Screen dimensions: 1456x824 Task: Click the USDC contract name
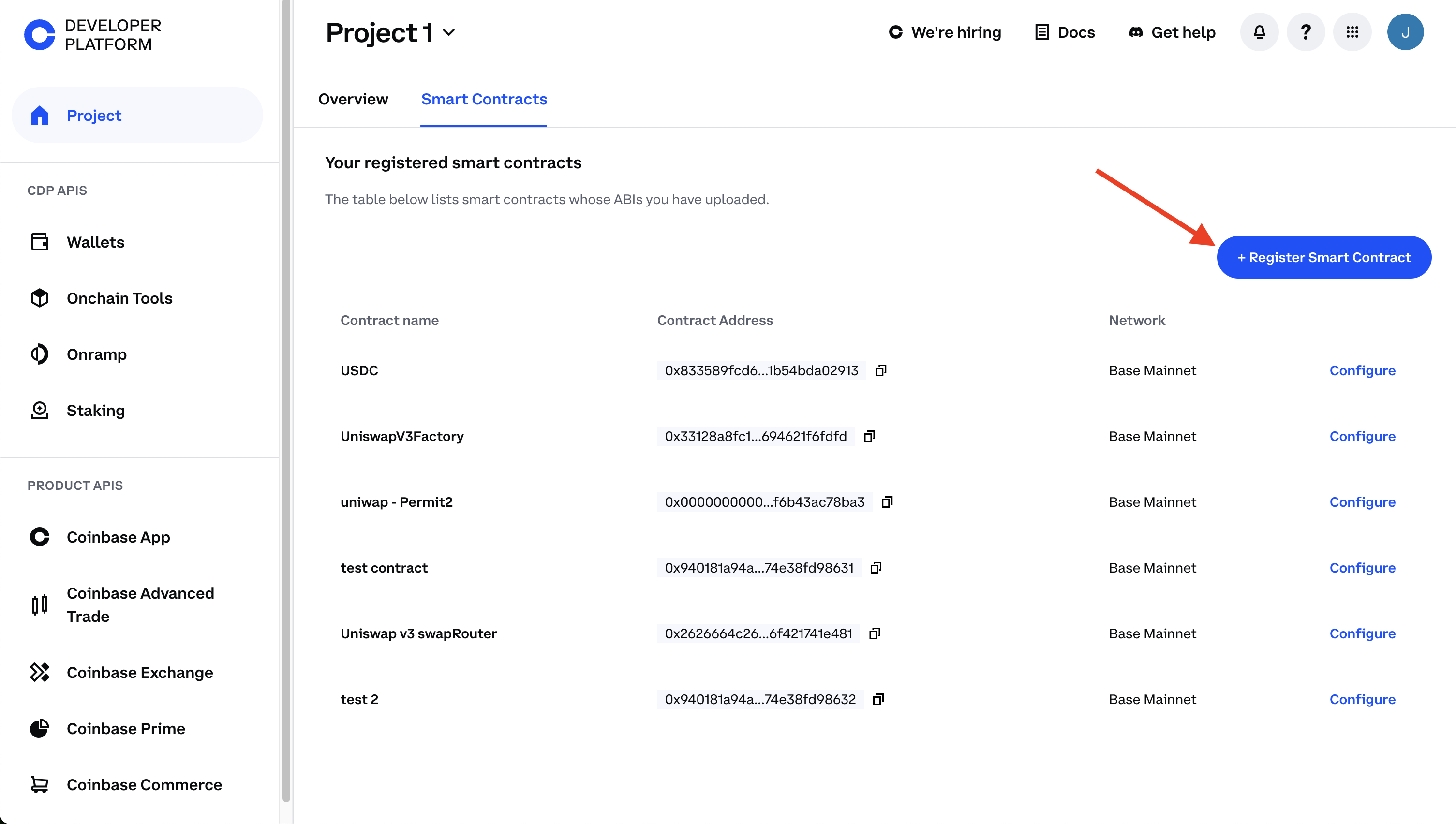click(359, 370)
